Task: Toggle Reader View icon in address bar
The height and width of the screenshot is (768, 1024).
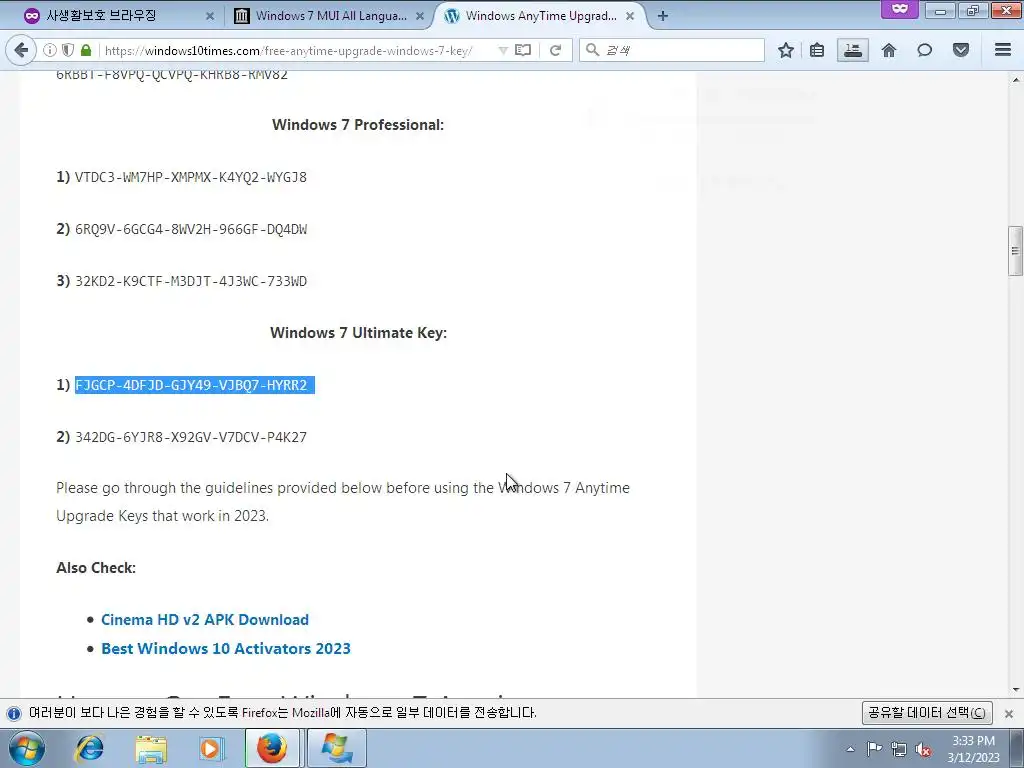Action: (523, 50)
